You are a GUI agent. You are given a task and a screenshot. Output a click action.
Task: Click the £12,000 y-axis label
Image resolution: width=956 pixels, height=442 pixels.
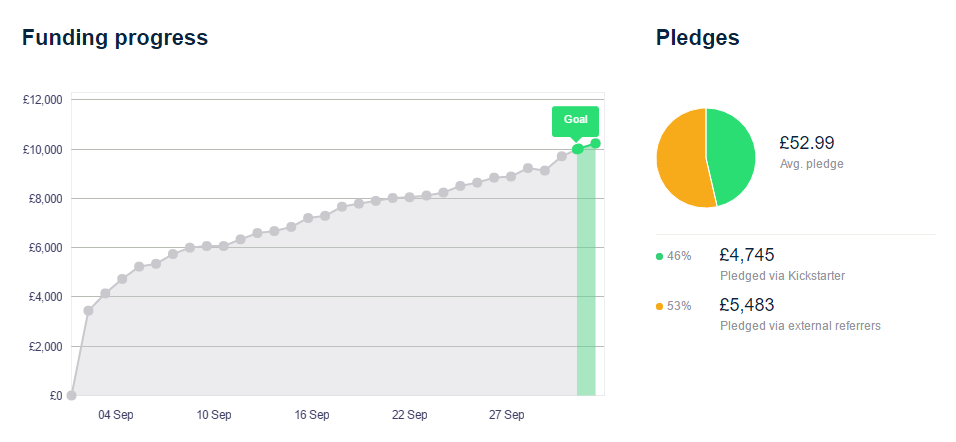point(42,100)
